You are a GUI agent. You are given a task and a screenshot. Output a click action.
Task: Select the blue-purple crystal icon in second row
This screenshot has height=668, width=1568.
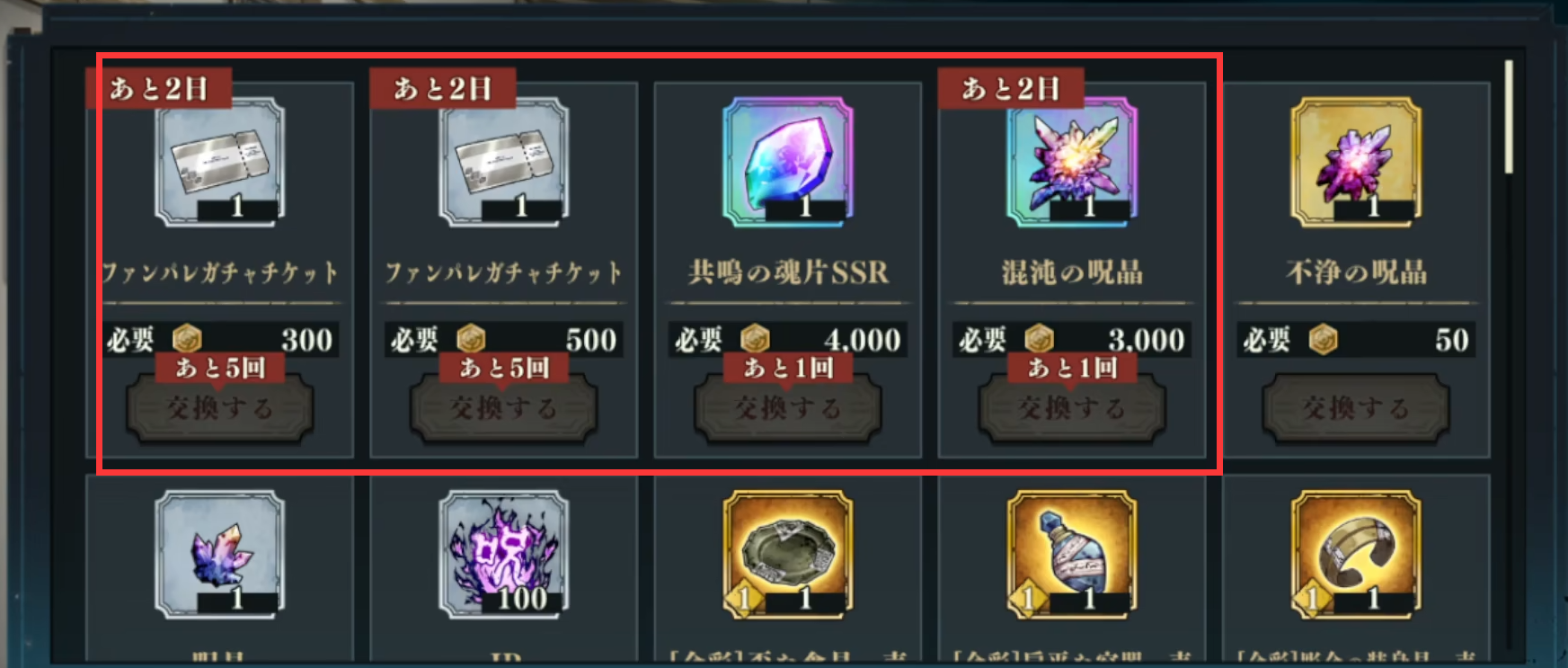(220, 554)
